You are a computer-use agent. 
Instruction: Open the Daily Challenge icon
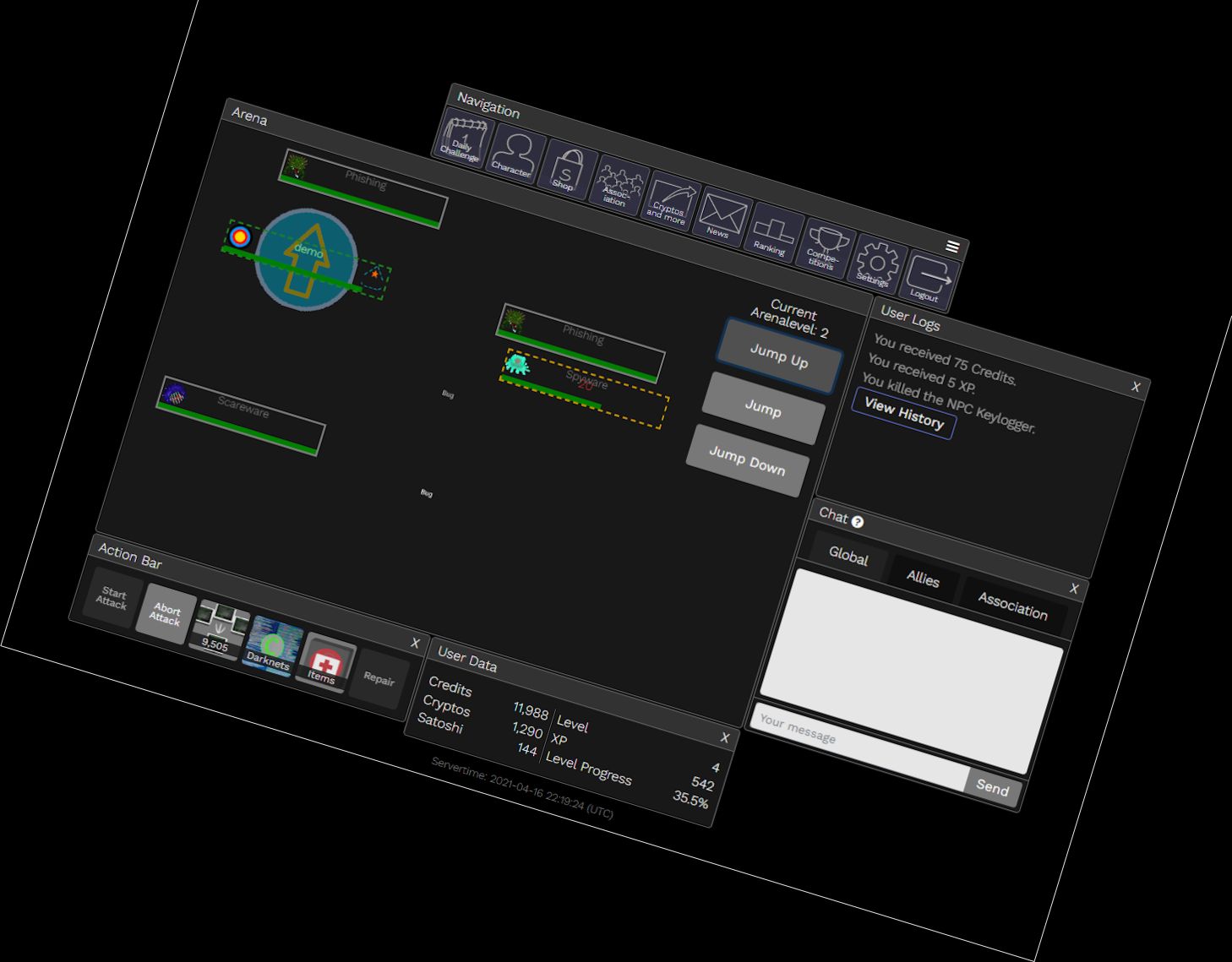coord(463,142)
